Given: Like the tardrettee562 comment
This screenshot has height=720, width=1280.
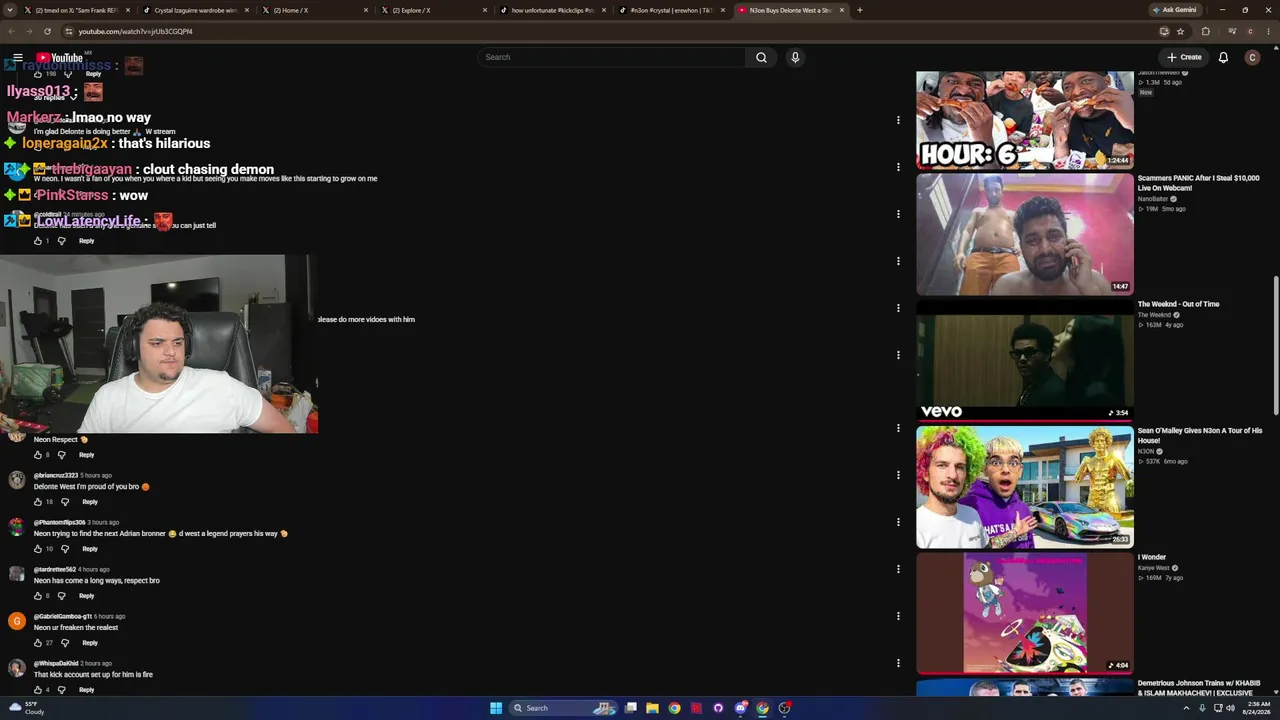Looking at the screenshot, I should point(38,596).
